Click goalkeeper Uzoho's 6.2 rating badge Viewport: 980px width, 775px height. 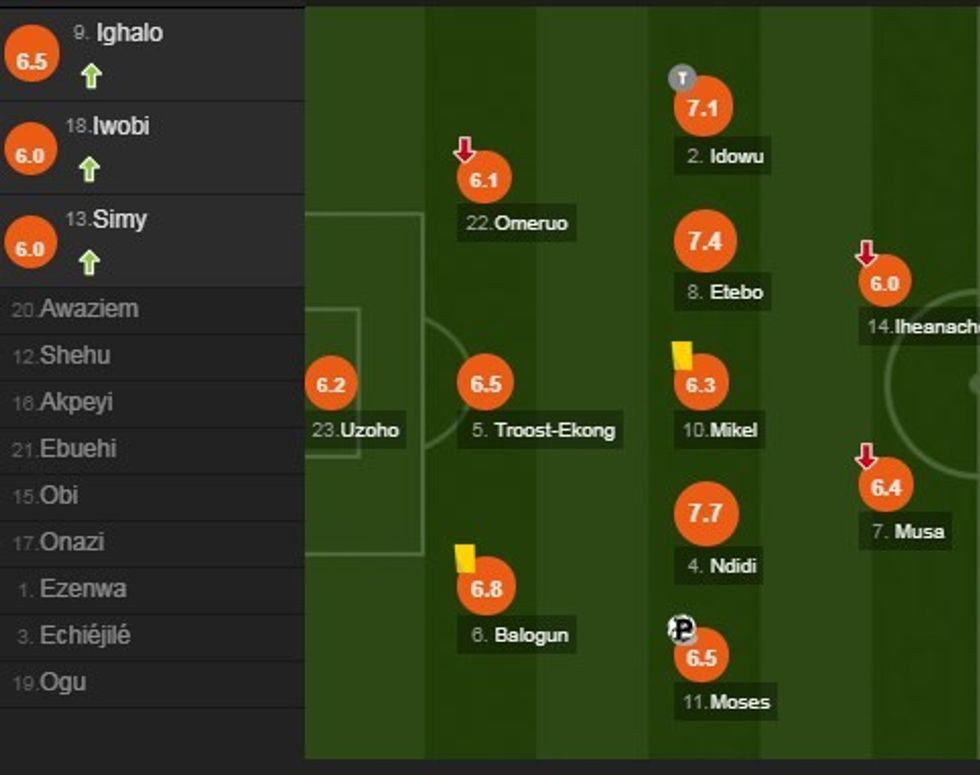pyautogui.click(x=330, y=384)
